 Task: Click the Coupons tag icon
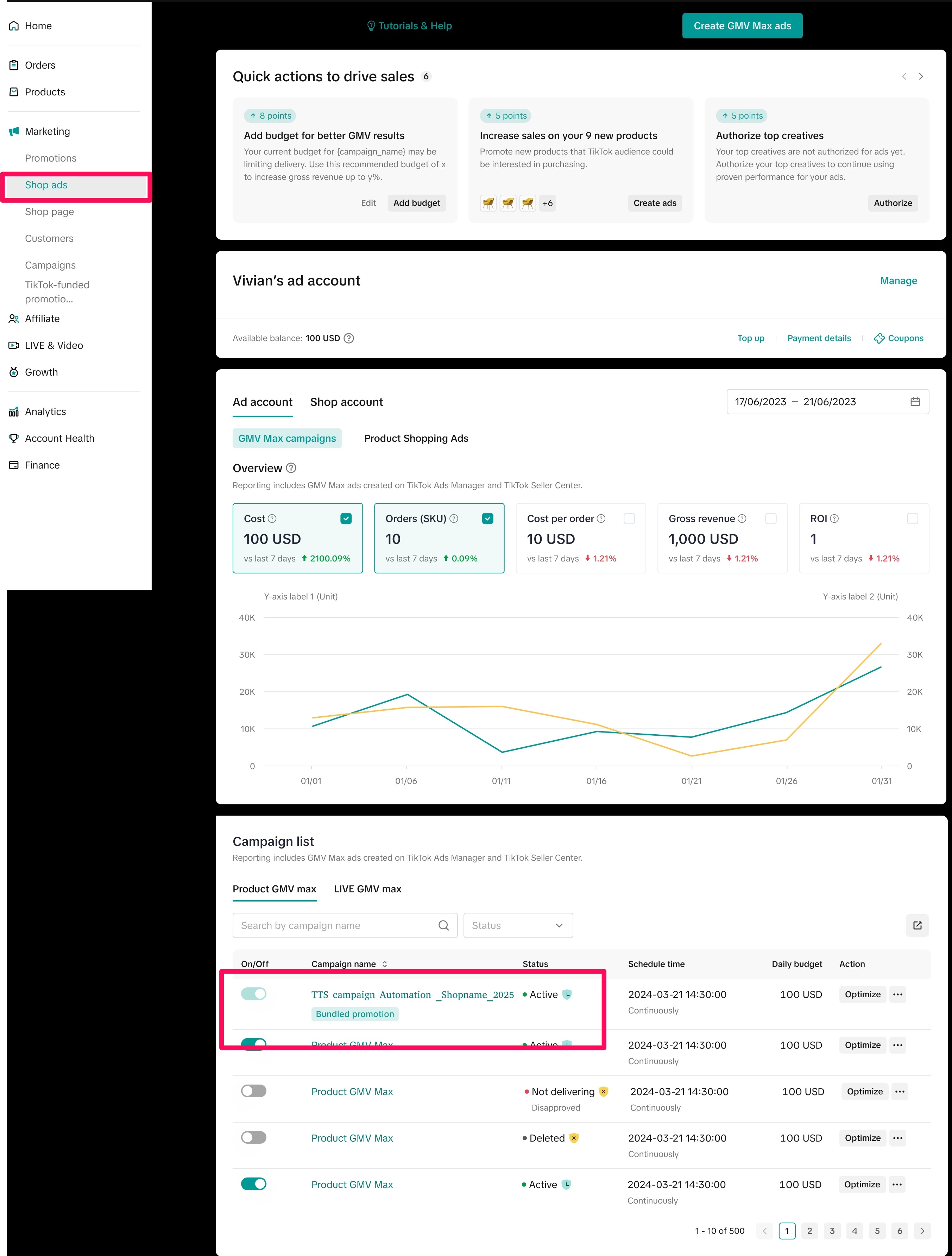coord(879,338)
